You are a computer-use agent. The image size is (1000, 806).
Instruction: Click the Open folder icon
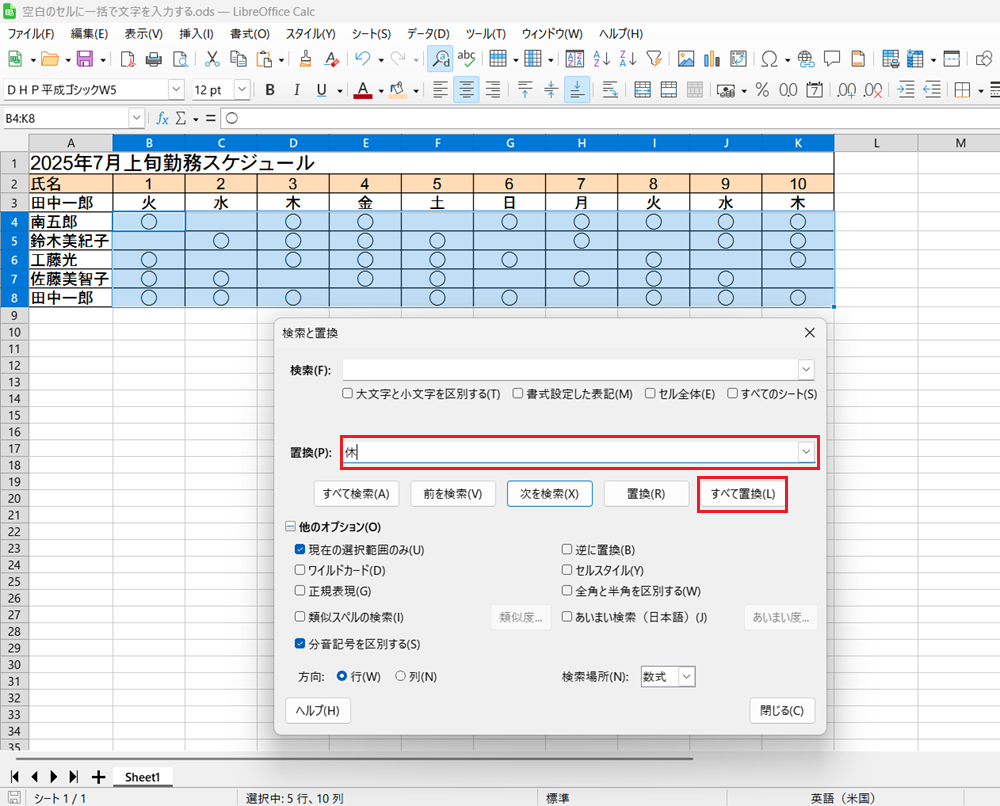(50, 59)
